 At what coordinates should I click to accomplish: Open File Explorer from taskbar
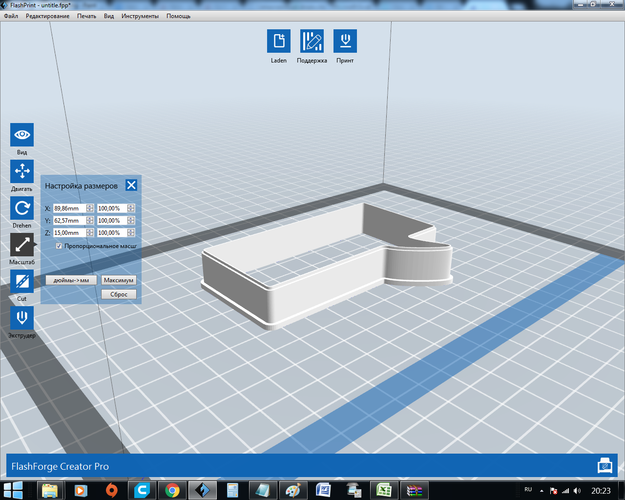click(50, 490)
